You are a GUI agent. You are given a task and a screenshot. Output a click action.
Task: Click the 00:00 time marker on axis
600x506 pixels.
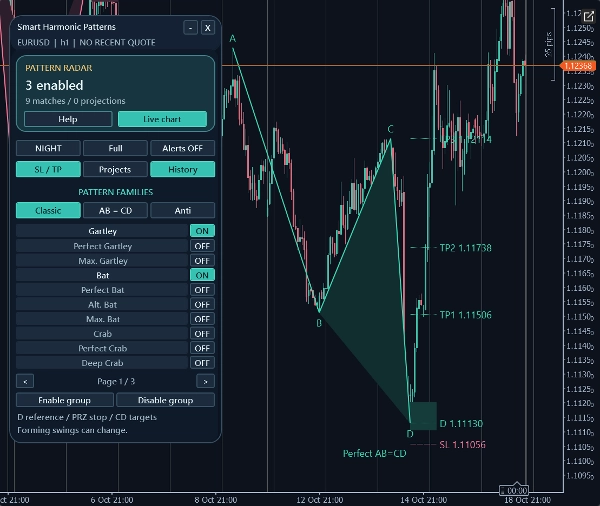point(514,490)
